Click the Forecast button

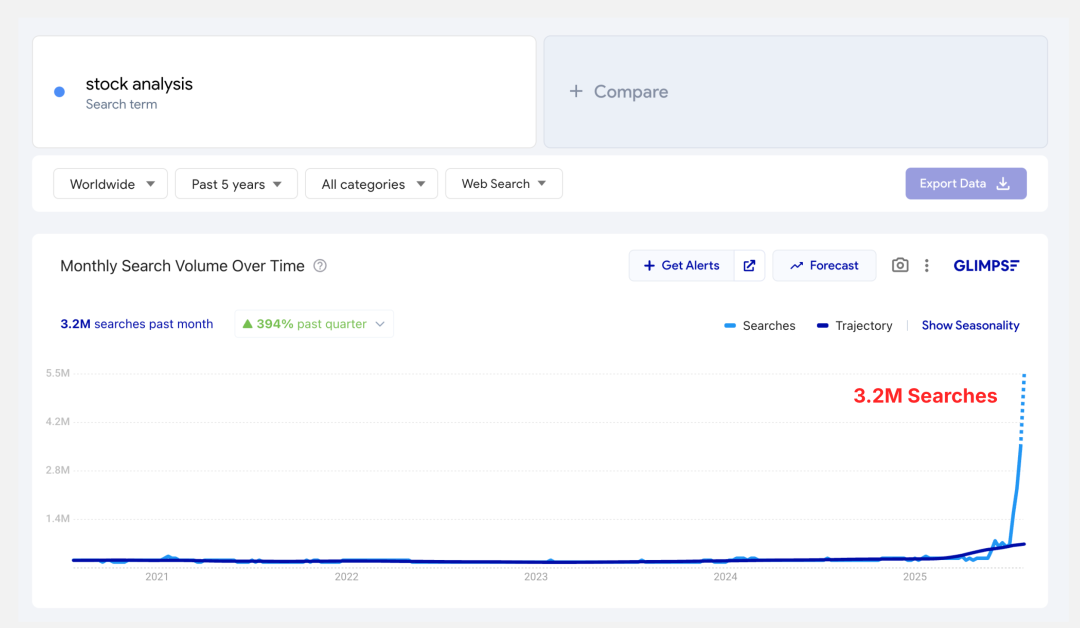tap(824, 266)
